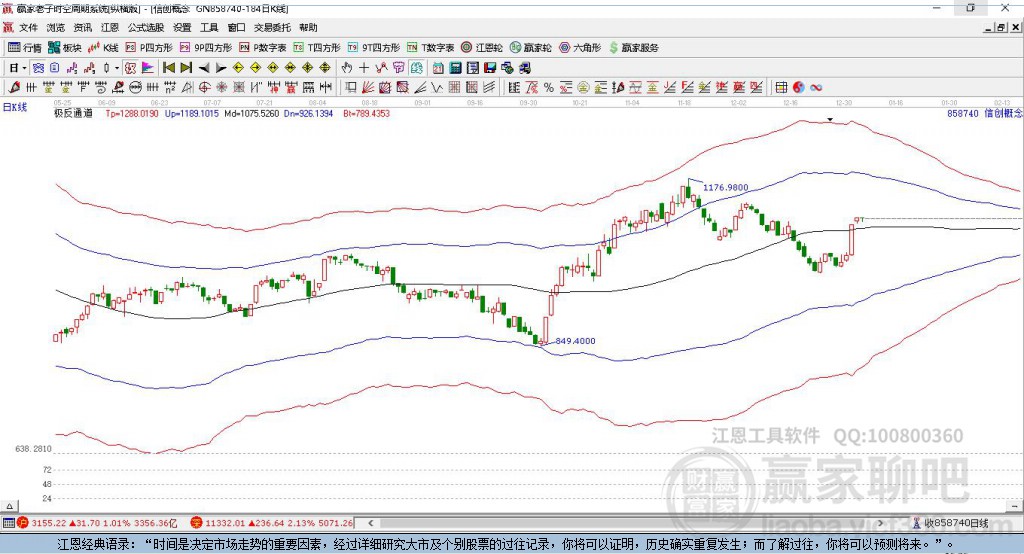Click 858740 信创概念 stock code label
1024x554 pixels.
pos(985,113)
